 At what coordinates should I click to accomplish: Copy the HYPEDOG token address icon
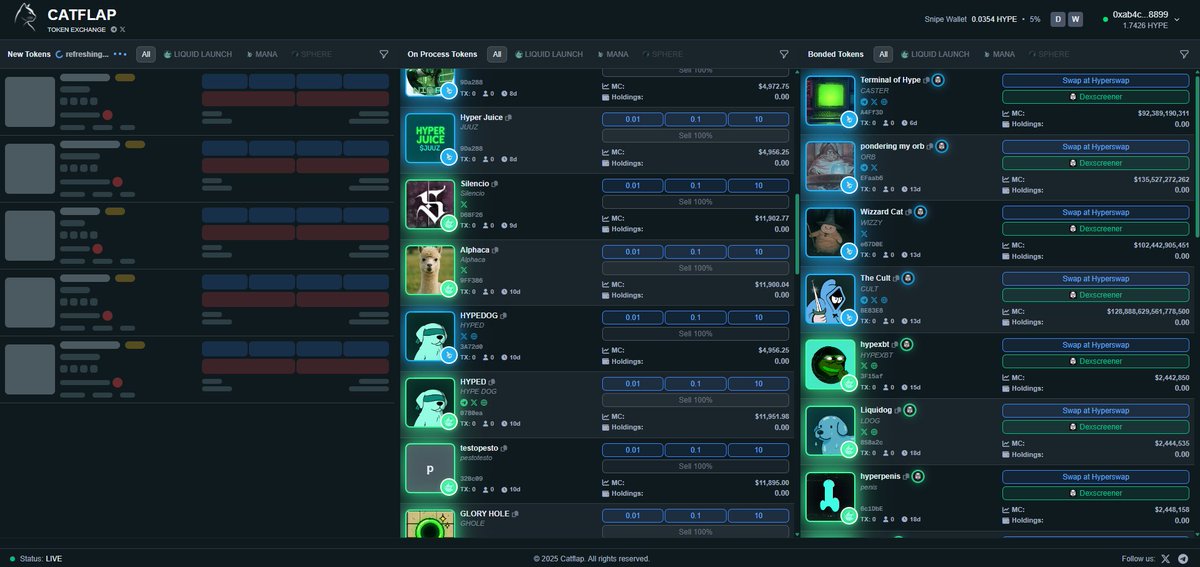pos(503,316)
